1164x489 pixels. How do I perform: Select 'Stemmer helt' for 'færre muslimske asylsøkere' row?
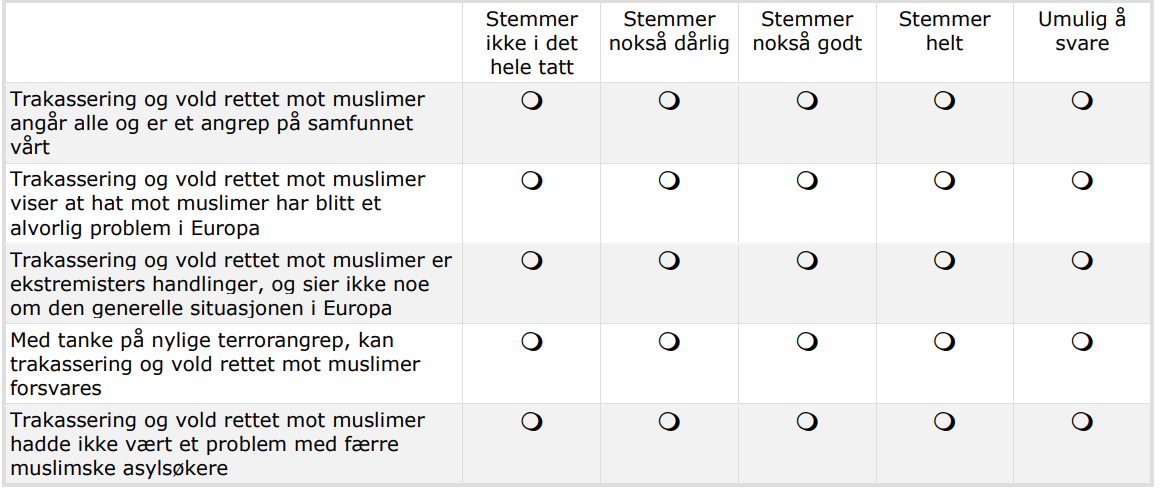[x=944, y=422]
